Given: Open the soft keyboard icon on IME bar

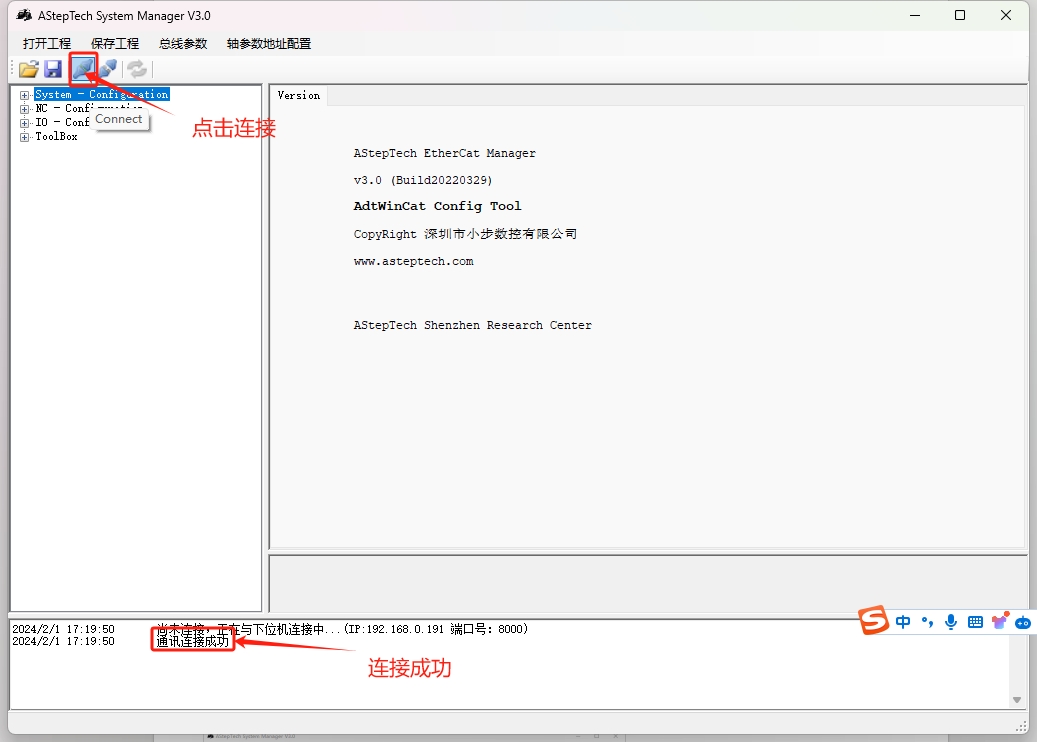Looking at the screenshot, I should [975, 622].
